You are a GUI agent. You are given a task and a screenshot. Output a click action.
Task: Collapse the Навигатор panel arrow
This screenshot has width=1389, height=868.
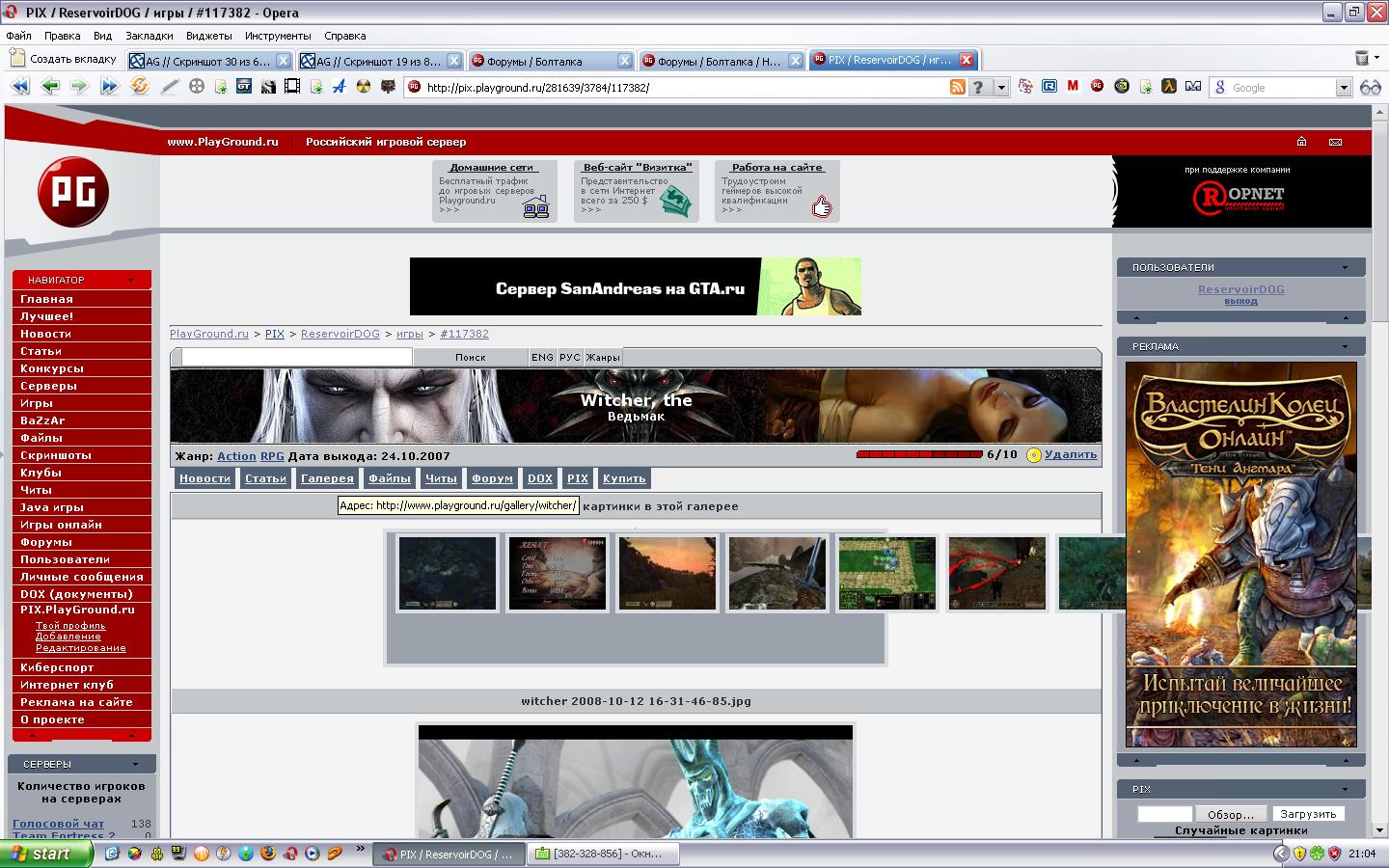click(130, 281)
